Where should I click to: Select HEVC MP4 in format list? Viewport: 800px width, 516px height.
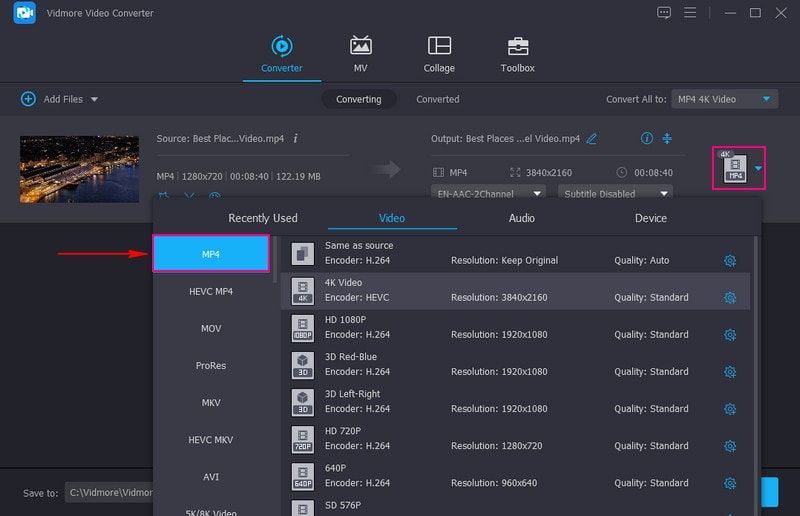pyautogui.click(x=211, y=291)
